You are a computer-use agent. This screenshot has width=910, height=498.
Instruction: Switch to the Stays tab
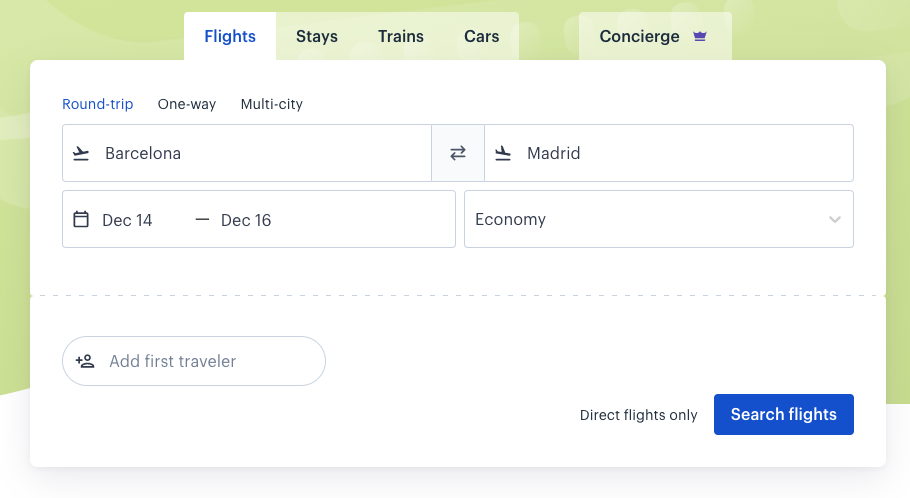pos(317,36)
